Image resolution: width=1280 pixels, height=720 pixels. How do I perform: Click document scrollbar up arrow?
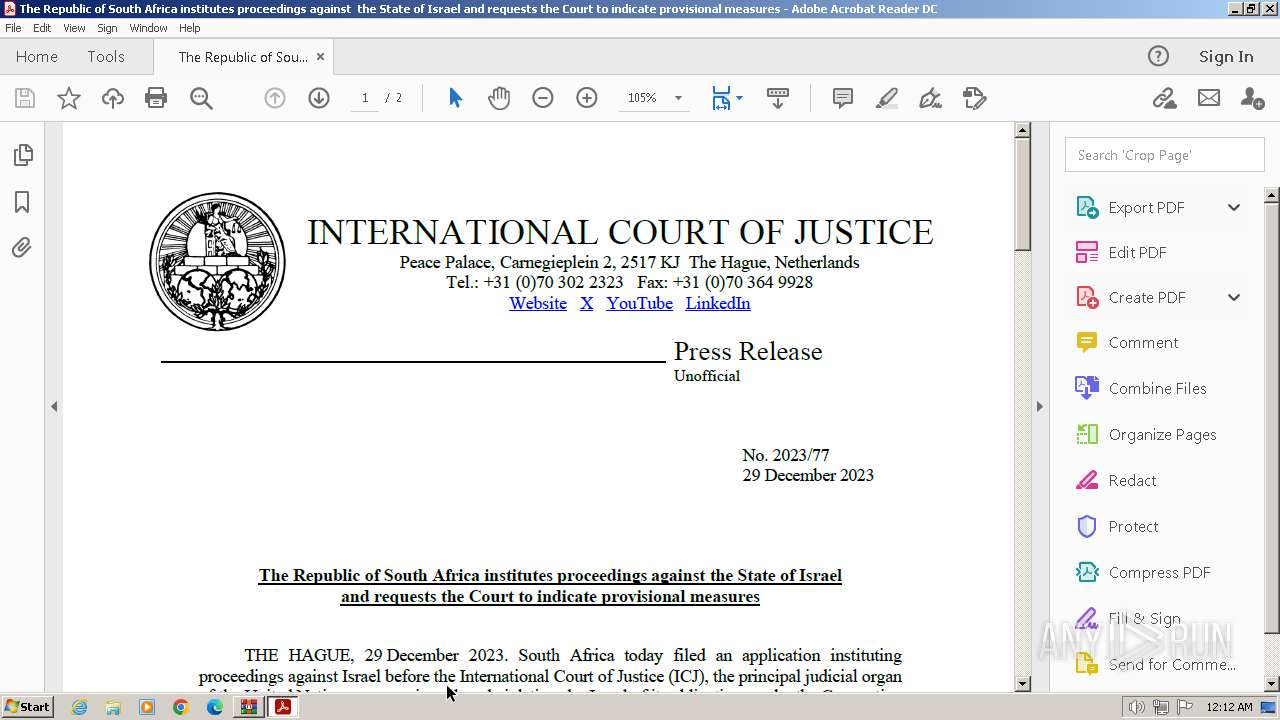pos(1022,130)
